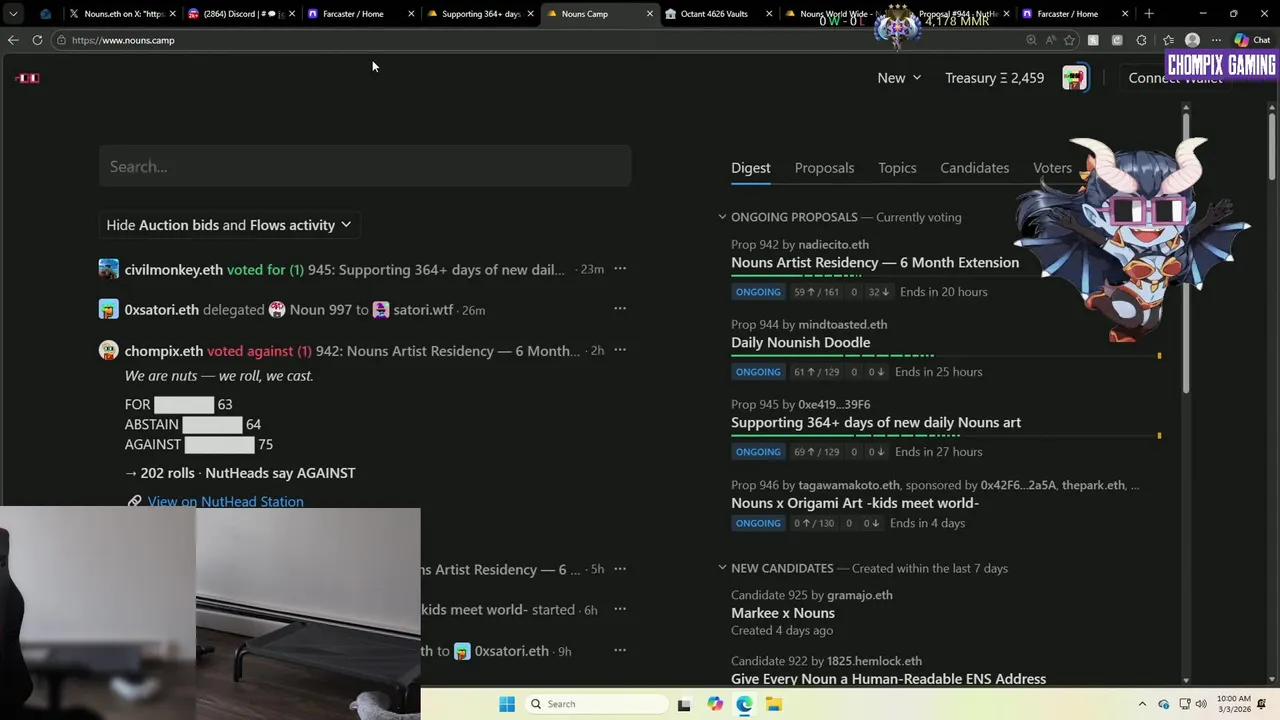Open the volume control in the system tray
The height and width of the screenshot is (720, 1280).
(x=1201, y=704)
